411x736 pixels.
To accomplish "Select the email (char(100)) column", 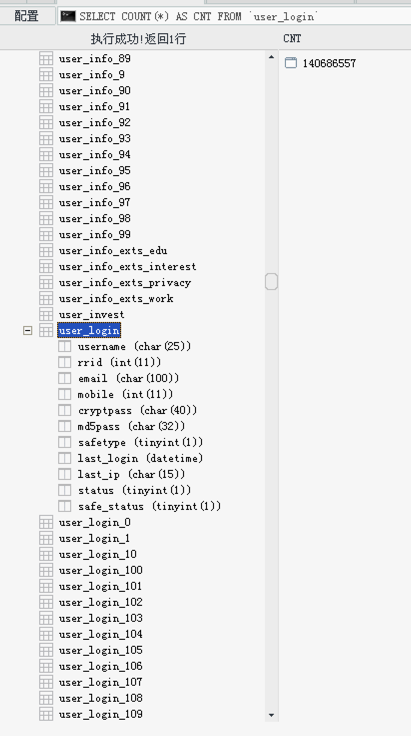I will (129, 378).
